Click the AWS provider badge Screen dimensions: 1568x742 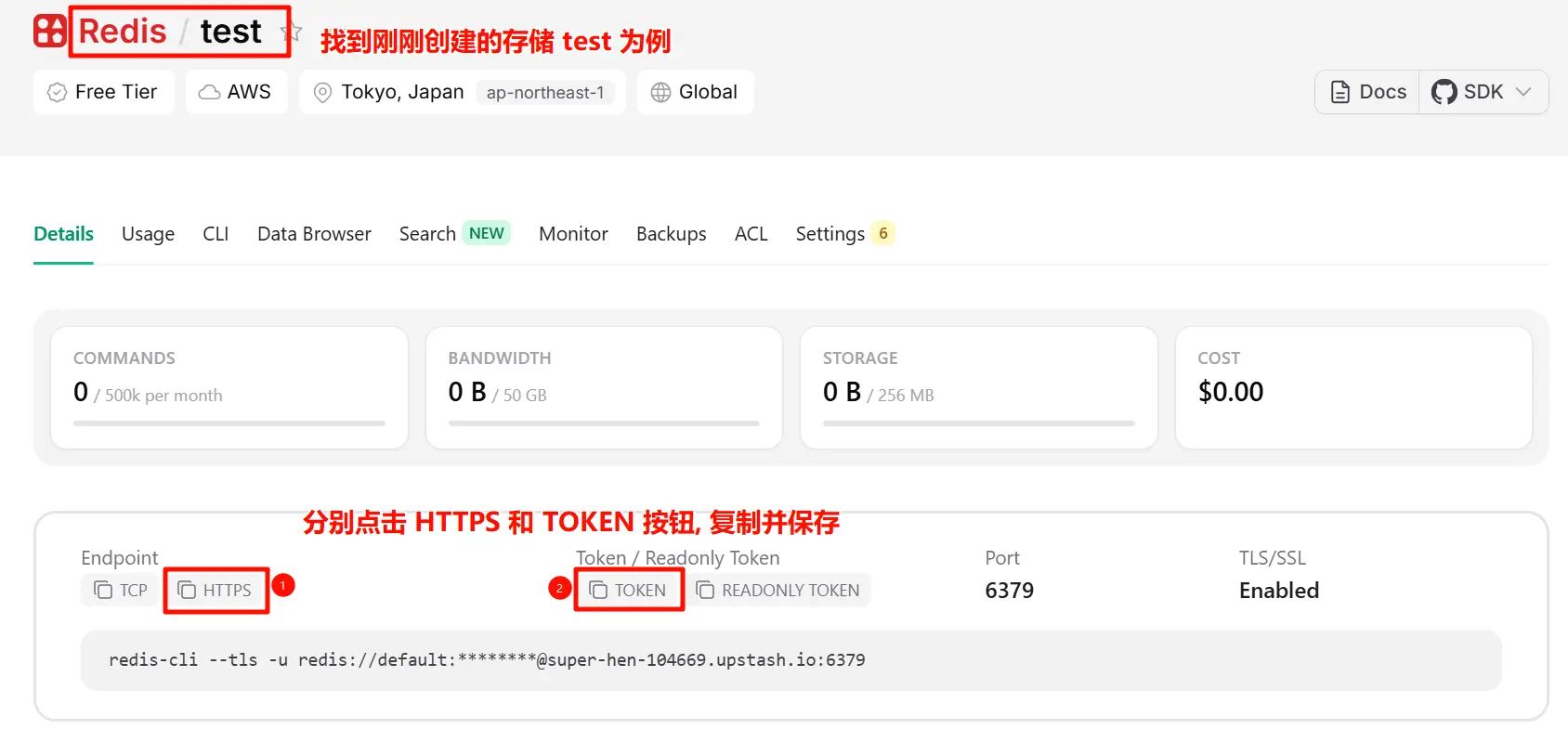(236, 92)
